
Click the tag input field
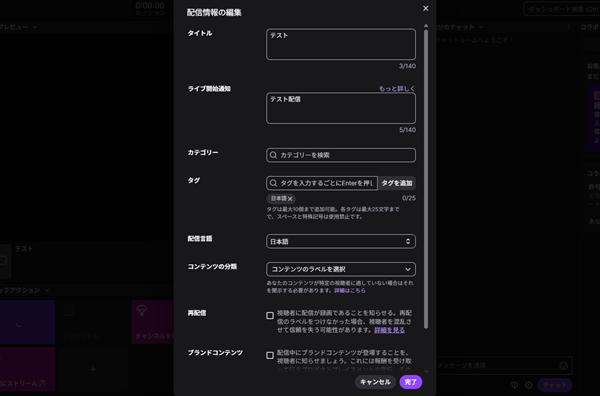click(322, 183)
